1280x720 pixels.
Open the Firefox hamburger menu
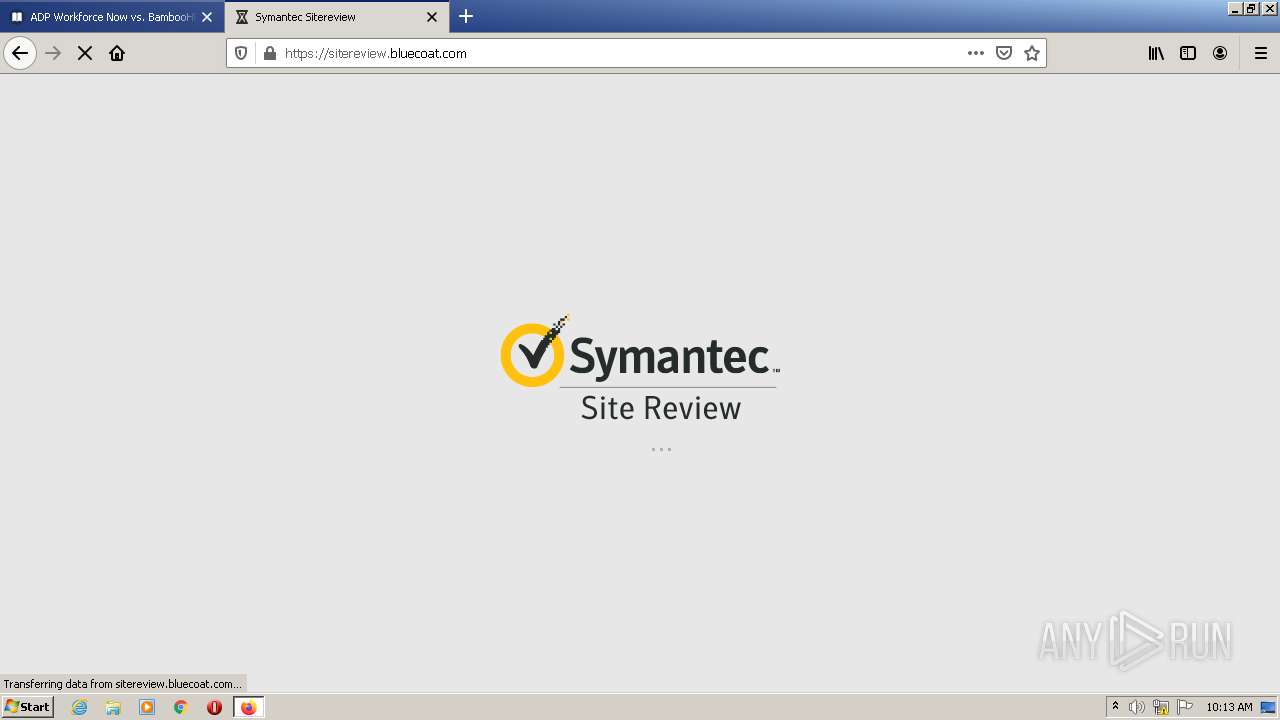click(1261, 53)
